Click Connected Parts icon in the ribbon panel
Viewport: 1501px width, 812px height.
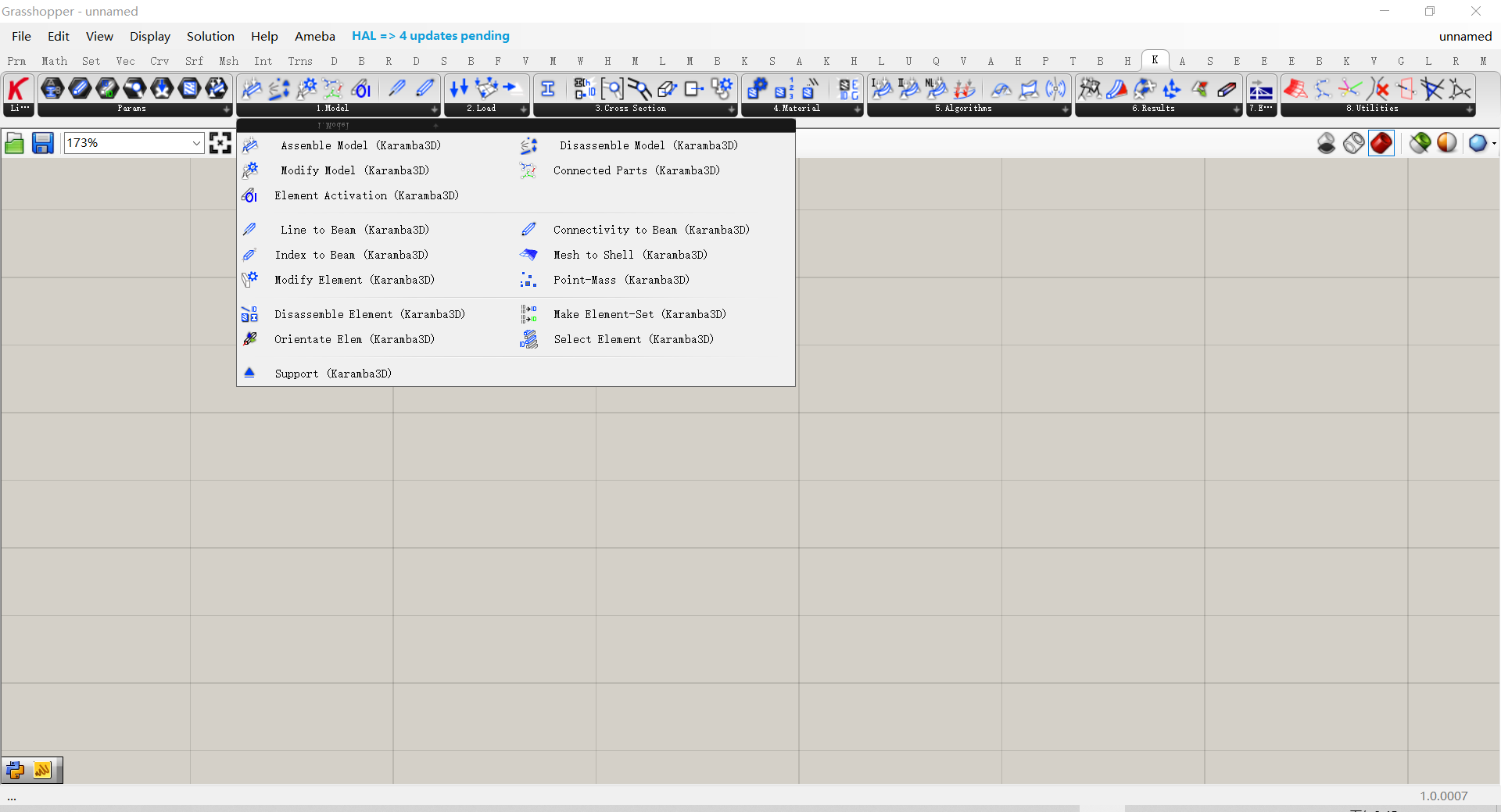click(x=333, y=89)
